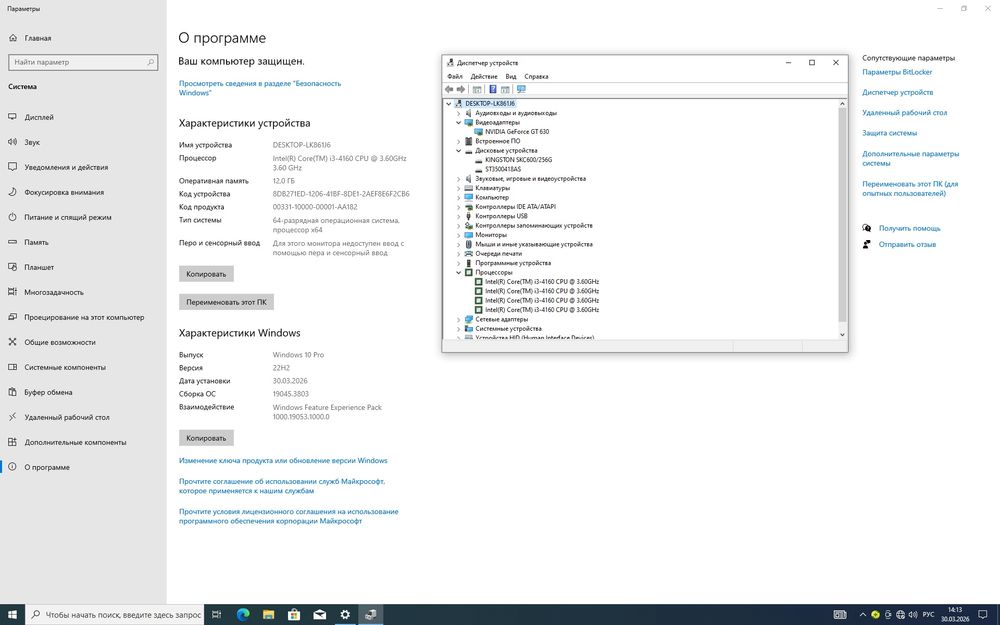Screen dimensions: 1000x625
Task: Open Microsoft Store icon on taskbar
Action: tap(294, 615)
